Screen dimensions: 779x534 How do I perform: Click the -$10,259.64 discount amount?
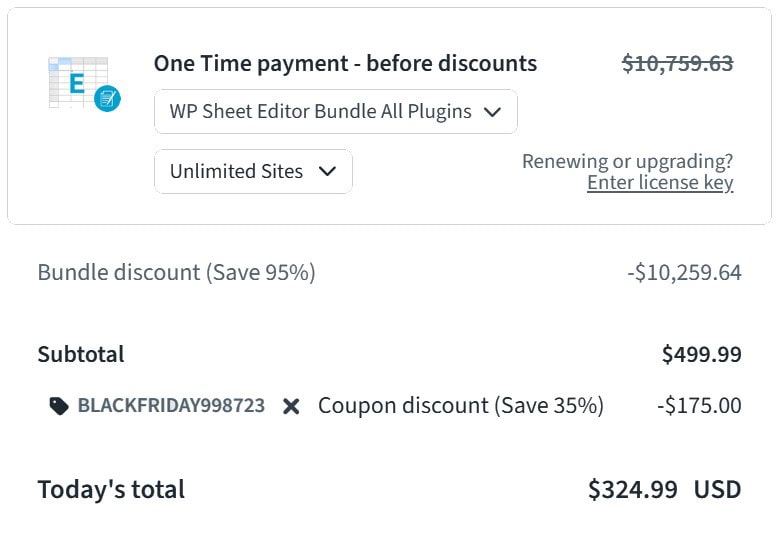(686, 272)
